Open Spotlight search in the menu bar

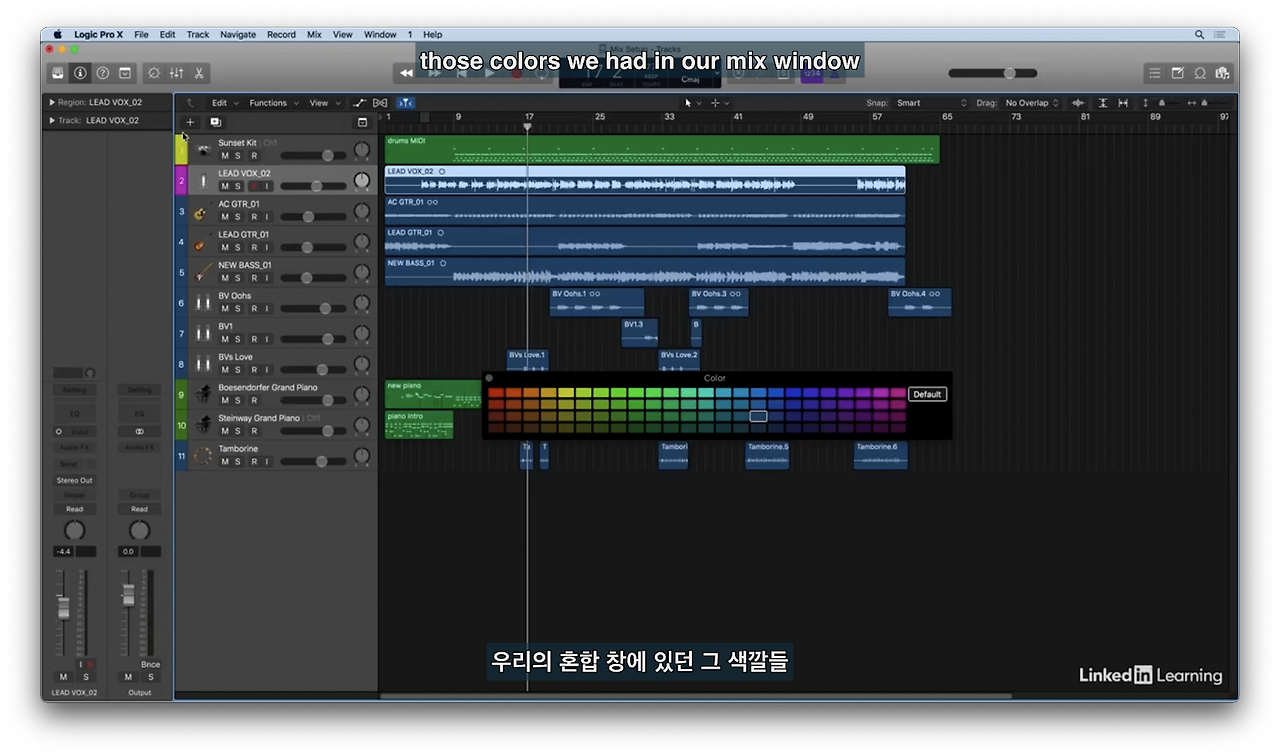coord(1199,34)
